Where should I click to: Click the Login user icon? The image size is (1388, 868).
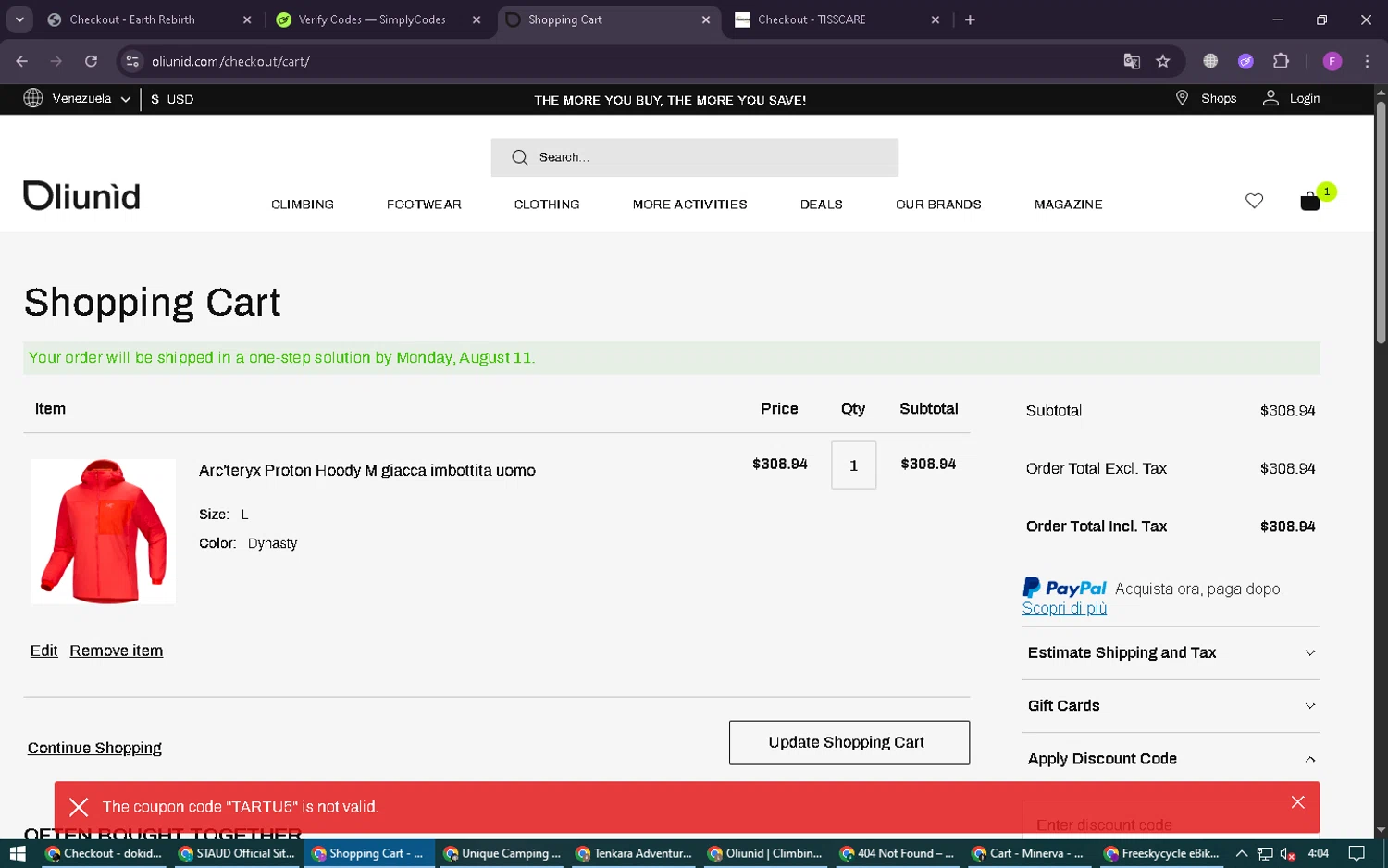(x=1270, y=98)
